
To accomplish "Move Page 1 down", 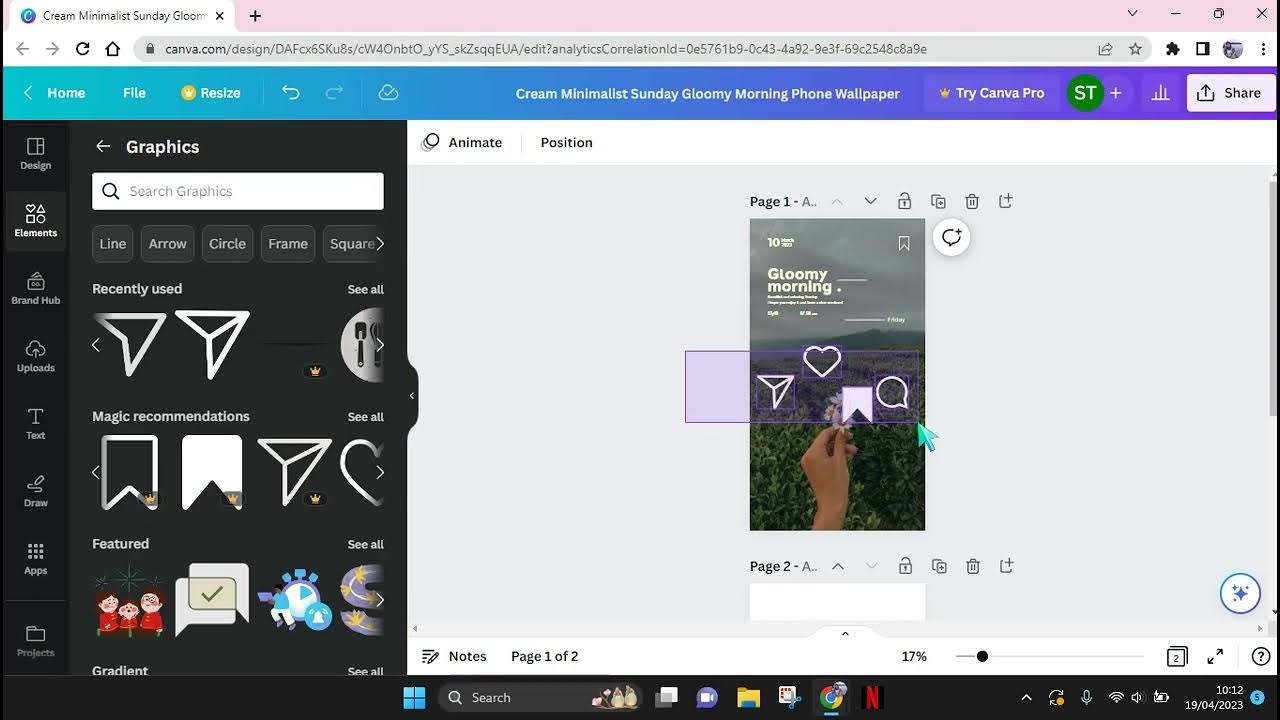I will (870, 201).
